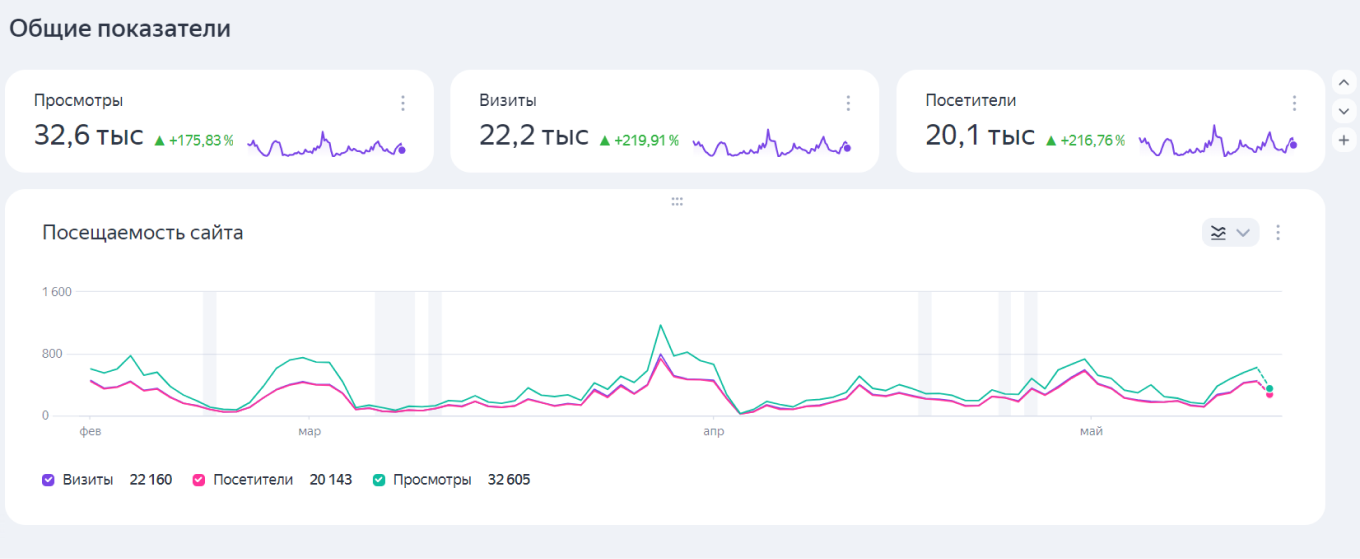The height and width of the screenshot is (559, 1360).
Task: Click the Визиты 22,2 тыс value
Action: 534,136
